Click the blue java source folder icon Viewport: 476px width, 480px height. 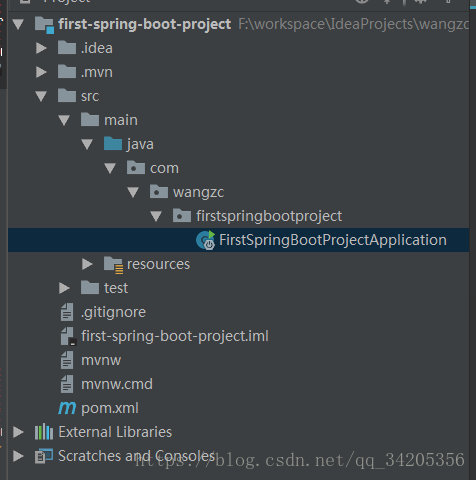tap(113, 144)
